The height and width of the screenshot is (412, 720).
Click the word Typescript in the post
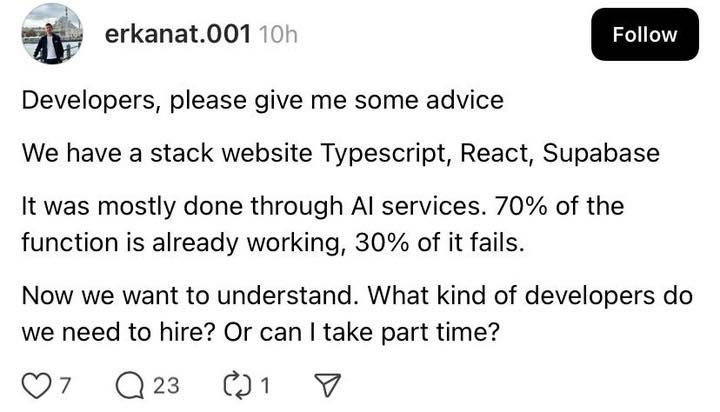click(378, 154)
